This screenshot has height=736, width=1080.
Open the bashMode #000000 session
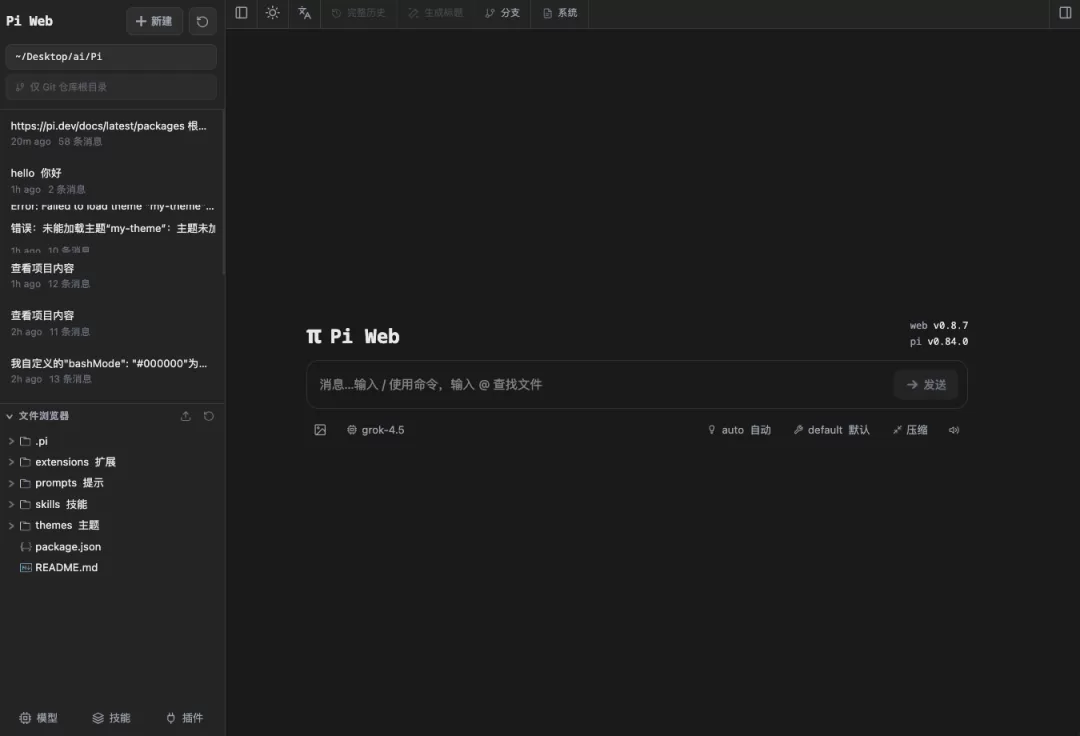(x=111, y=370)
